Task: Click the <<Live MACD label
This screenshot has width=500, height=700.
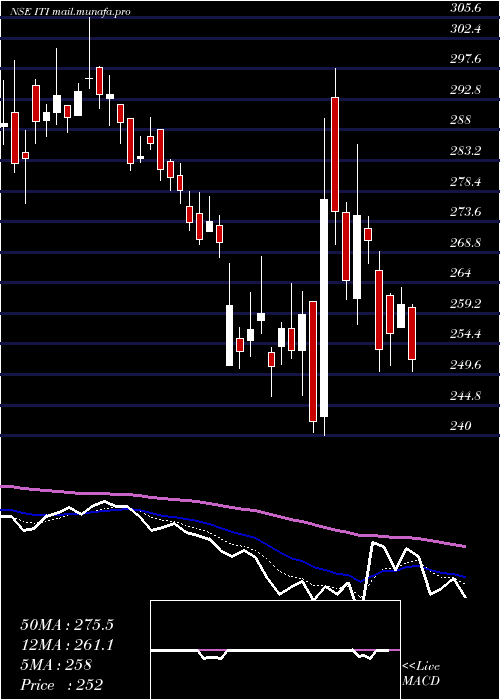Action: (x=421, y=674)
